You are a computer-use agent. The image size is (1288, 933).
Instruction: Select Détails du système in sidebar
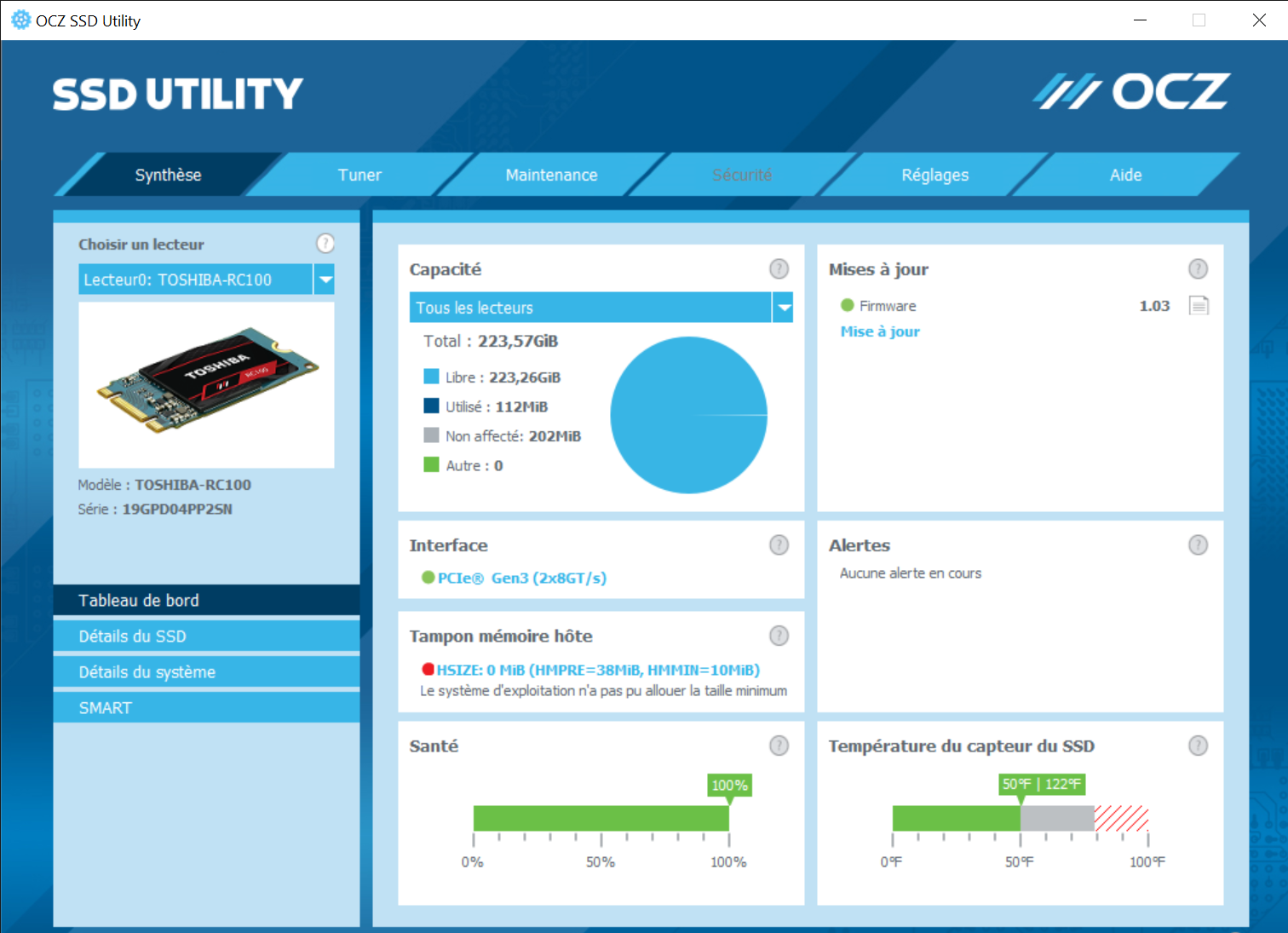point(206,672)
